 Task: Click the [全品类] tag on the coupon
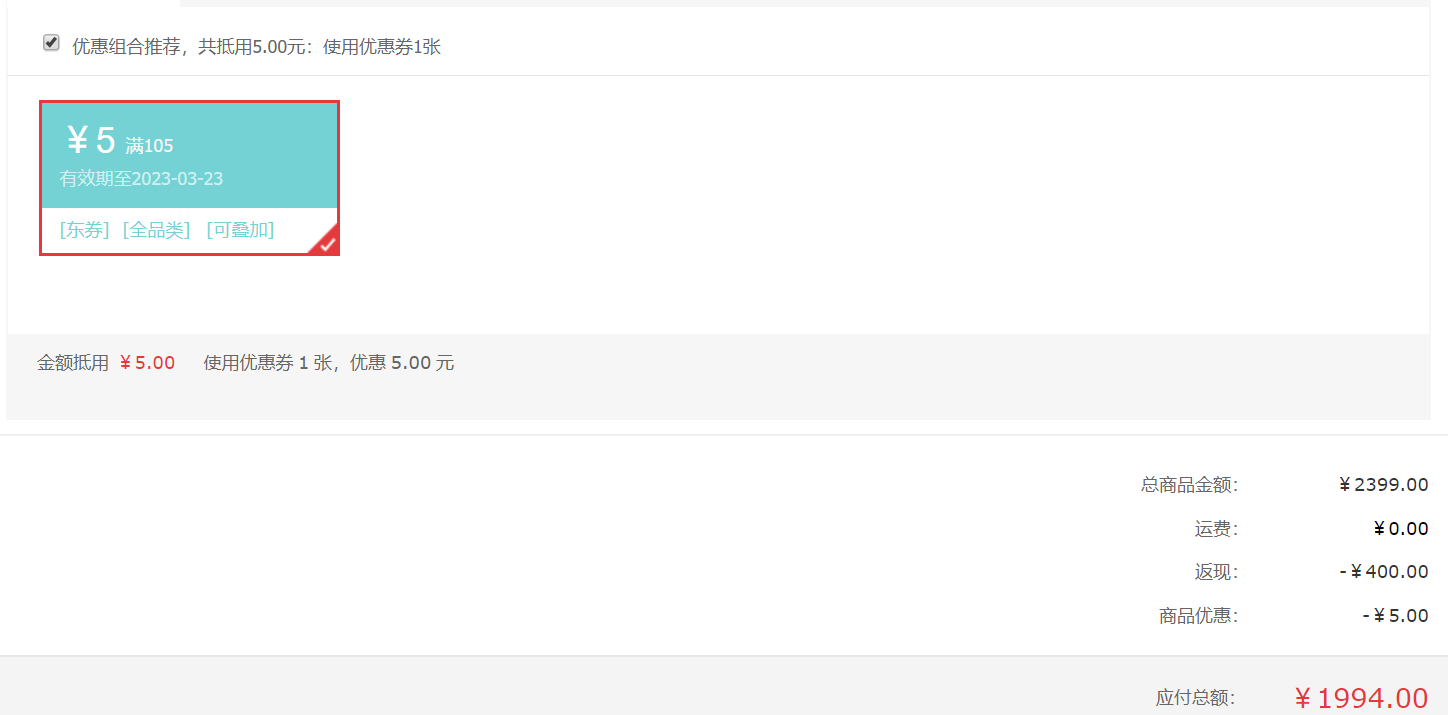[x=156, y=230]
